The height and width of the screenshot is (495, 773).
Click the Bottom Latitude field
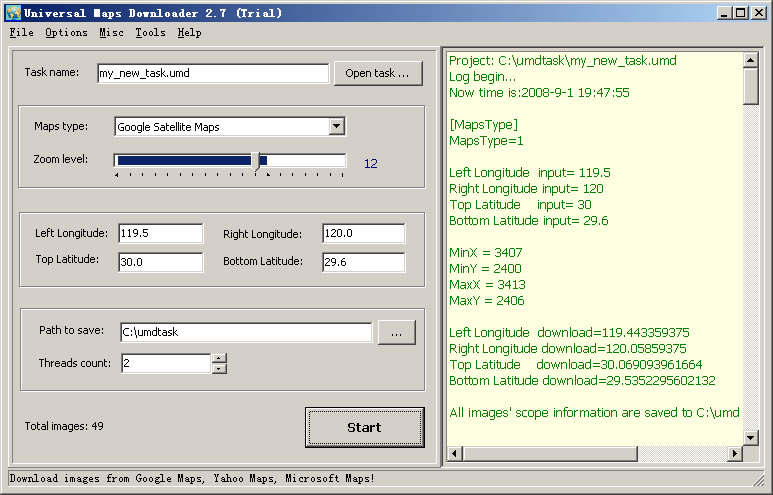pos(364,262)
